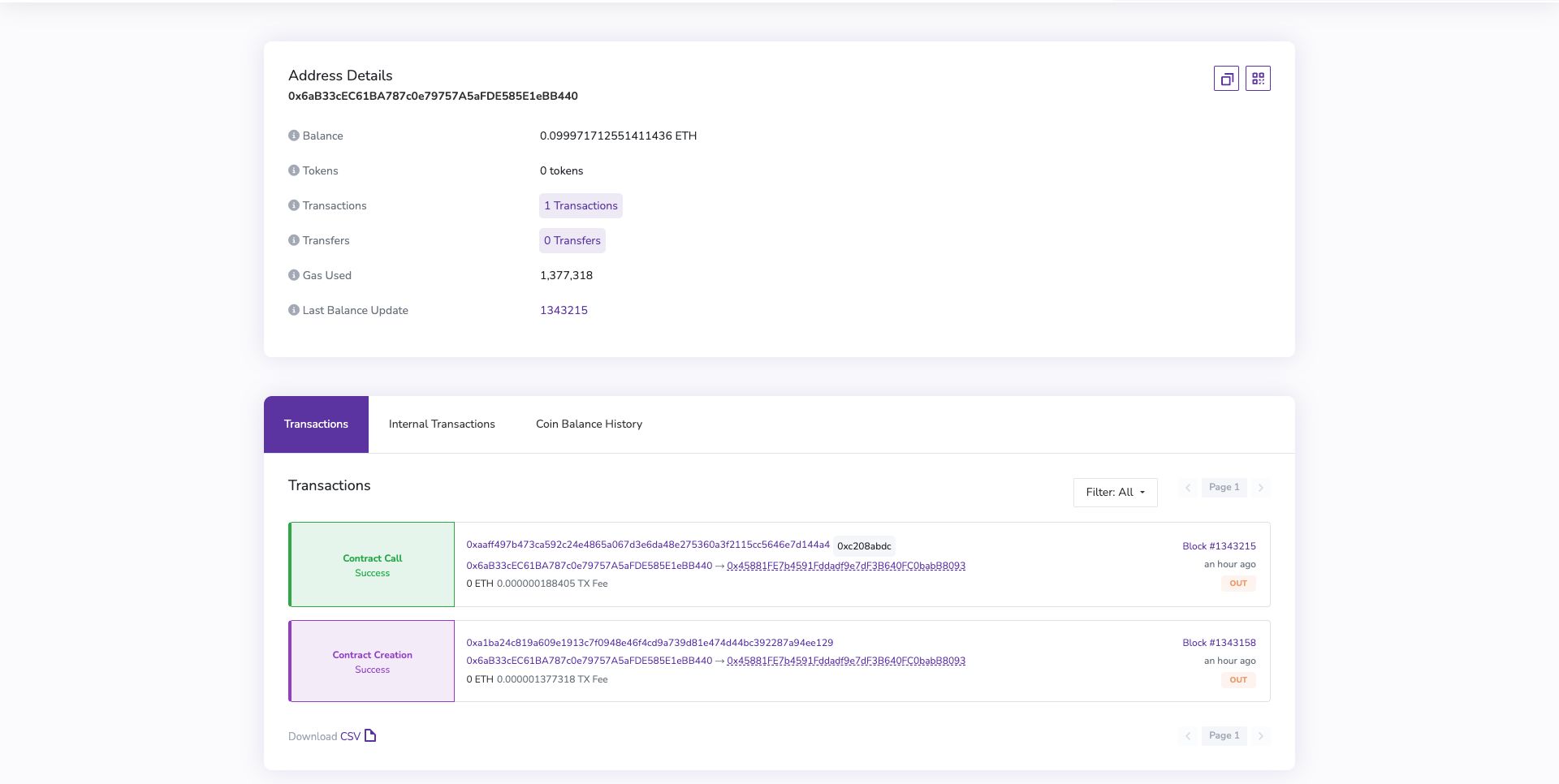1559x784 pixels.
Task: Click the Gas Used value 1,377,318
Action: (x=566, y=275)
